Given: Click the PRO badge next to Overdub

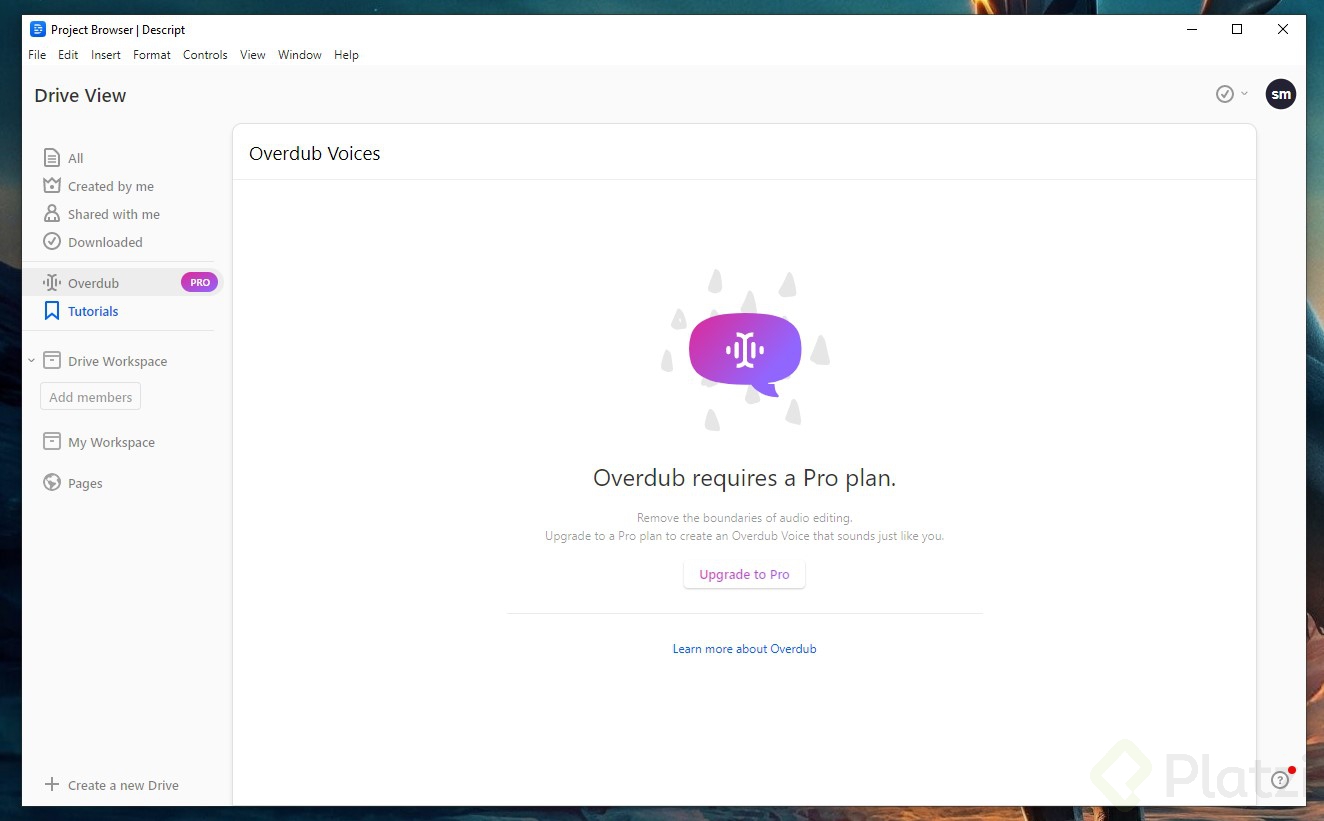Looking at the screenshot, I should point(199,282).
